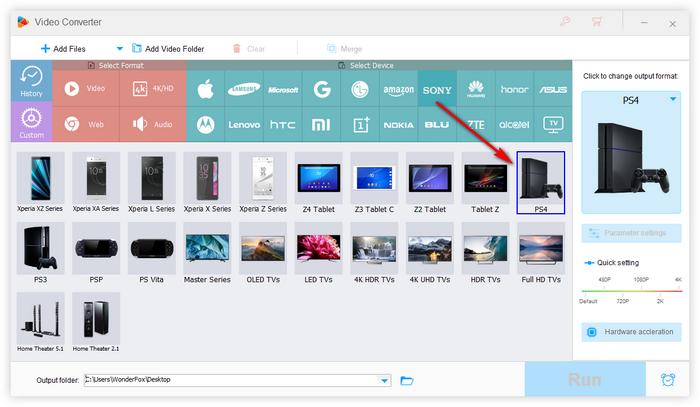Select the Z4 Tablet device
Image resolution: width=700 pixels, height=407 pixels.
[x=318, y=182]
